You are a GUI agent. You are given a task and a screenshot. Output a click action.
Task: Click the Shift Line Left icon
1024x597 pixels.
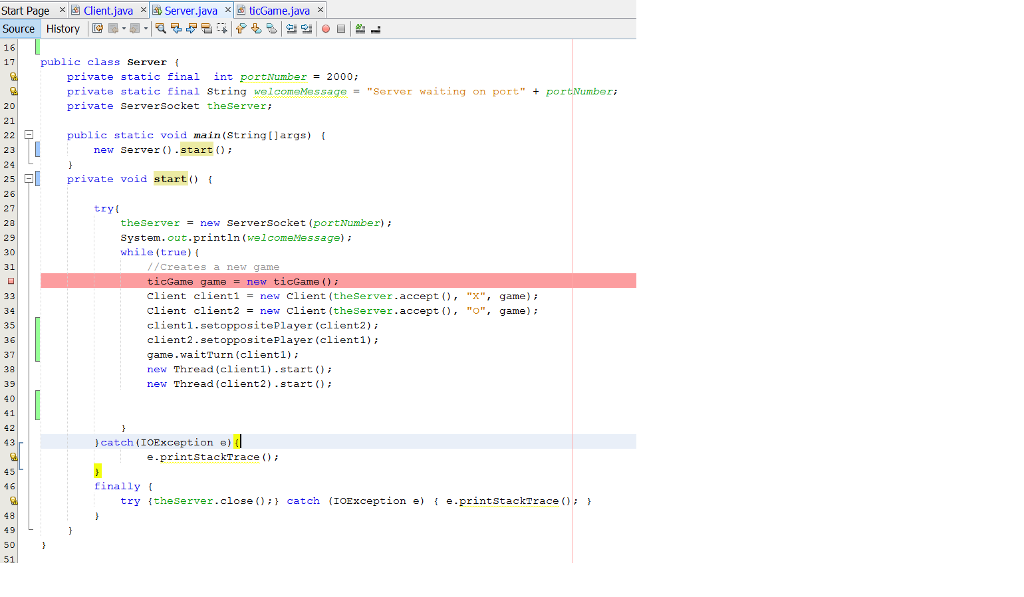tap(290, 28)
